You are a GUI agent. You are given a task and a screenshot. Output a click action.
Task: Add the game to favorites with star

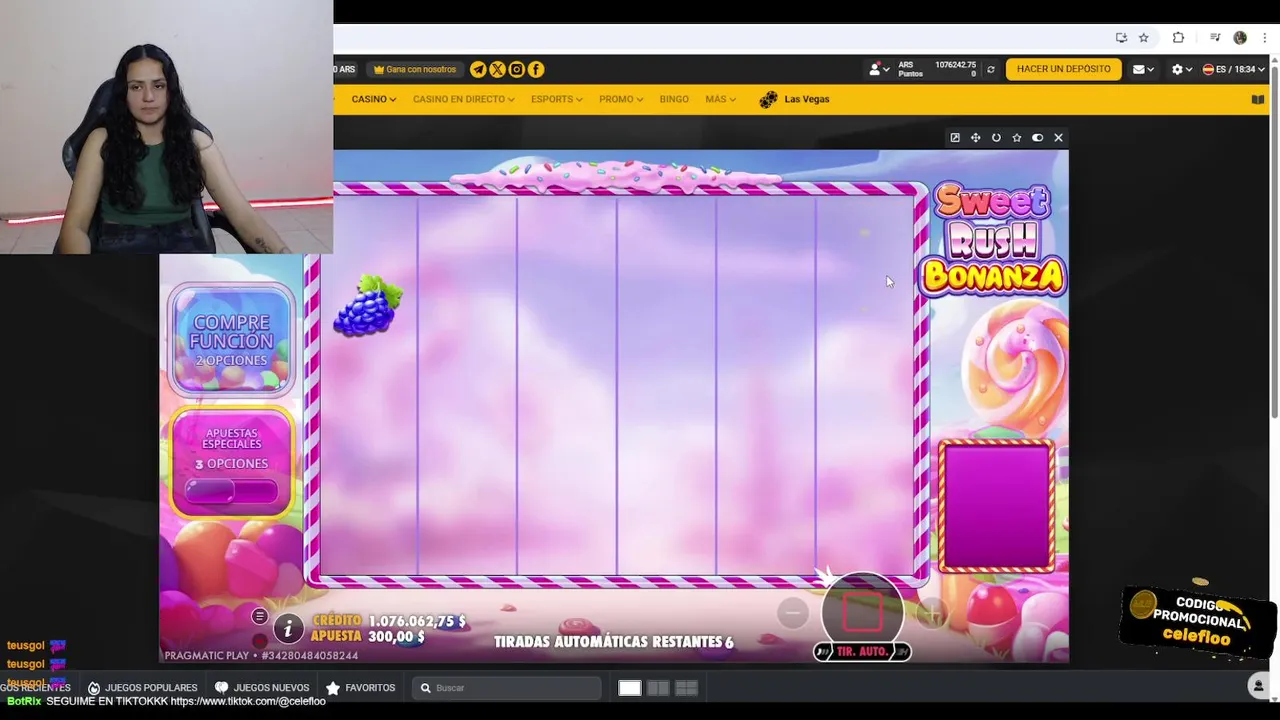pyautogui.click(x=1017, y=138)
